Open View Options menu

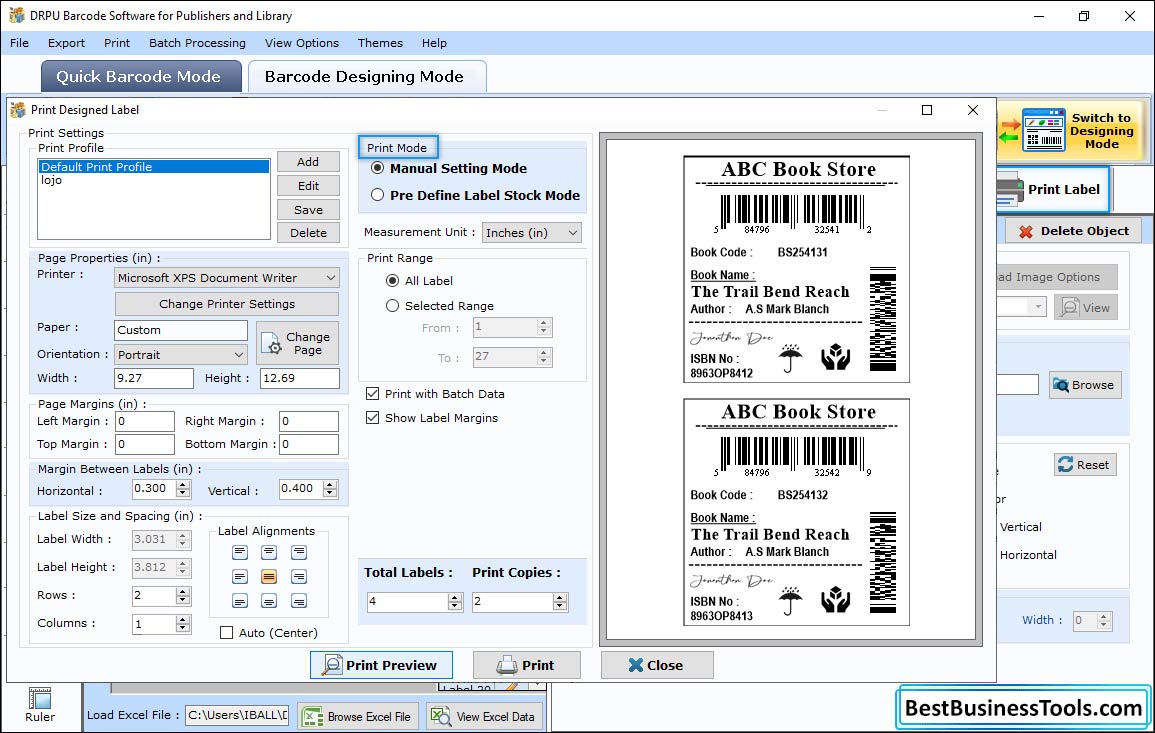[302, 43]
